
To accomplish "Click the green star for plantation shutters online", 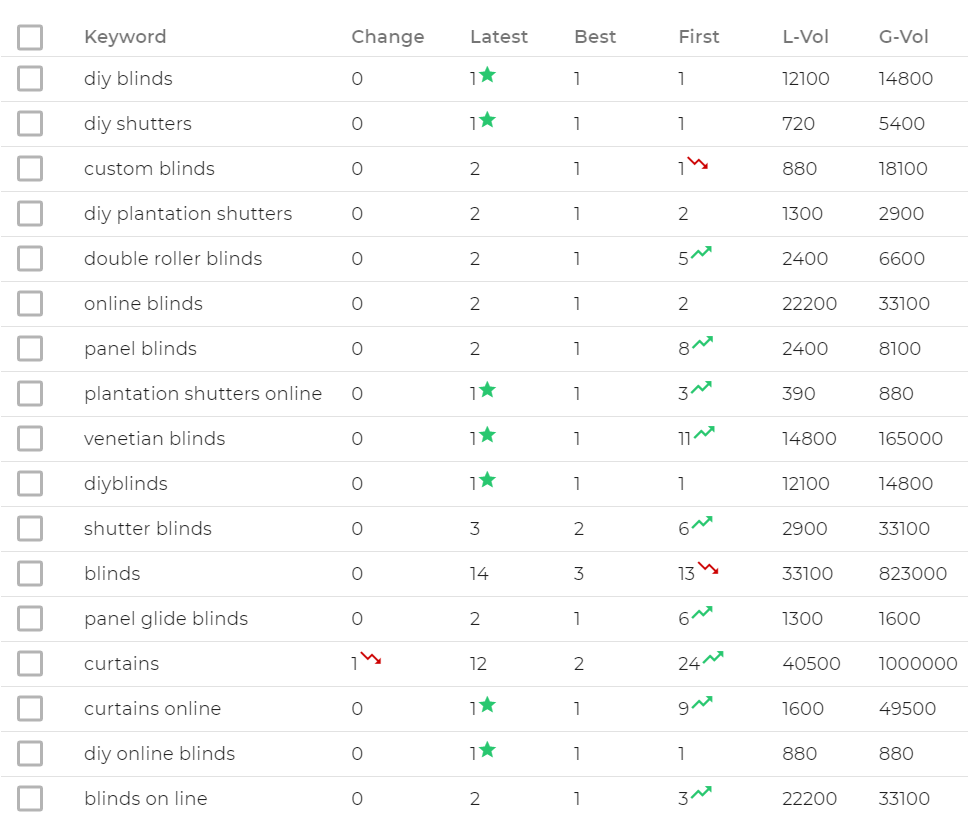I will 487,390.
